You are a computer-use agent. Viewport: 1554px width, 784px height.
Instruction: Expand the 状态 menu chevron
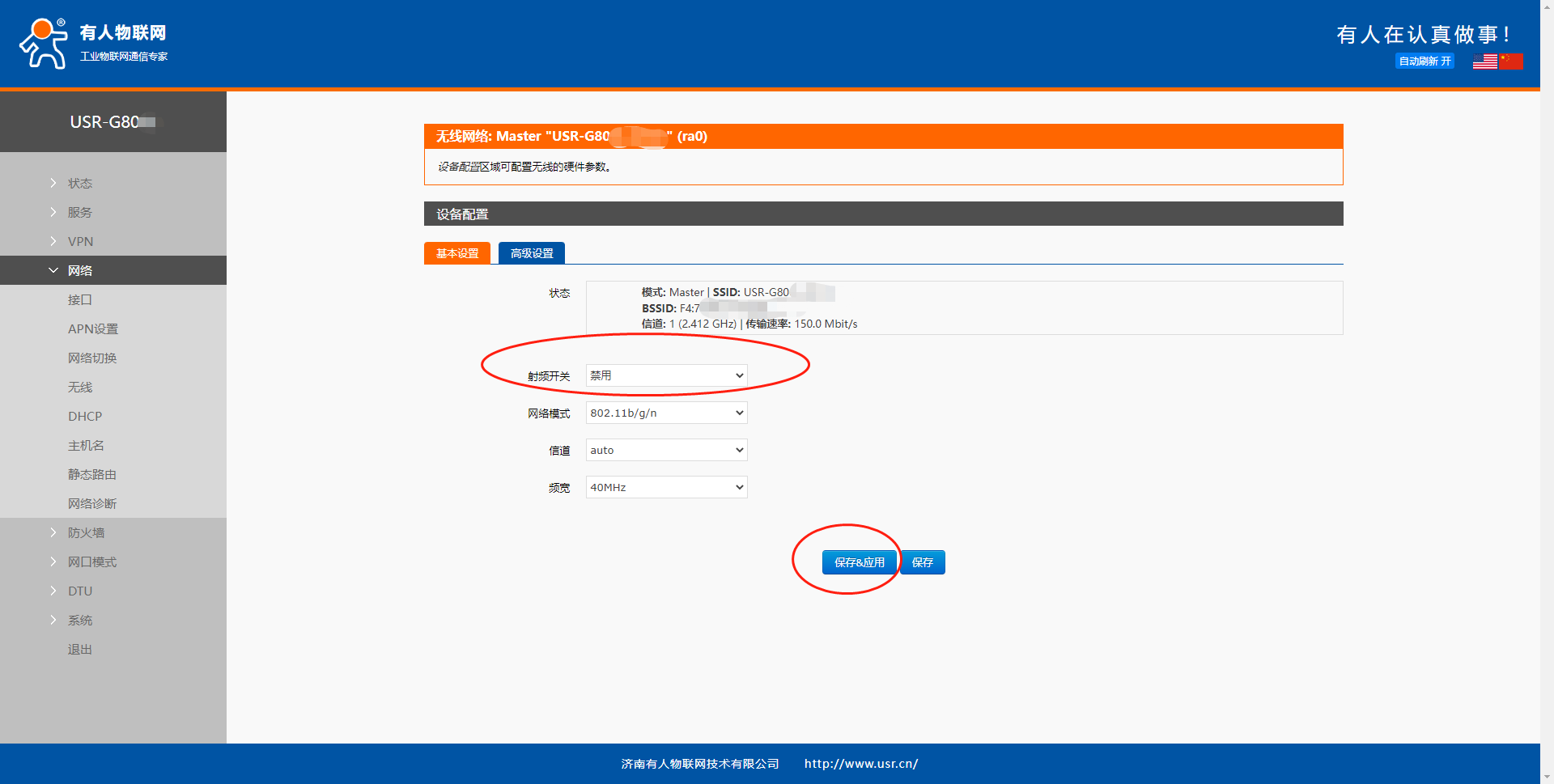tap(53, 183)
